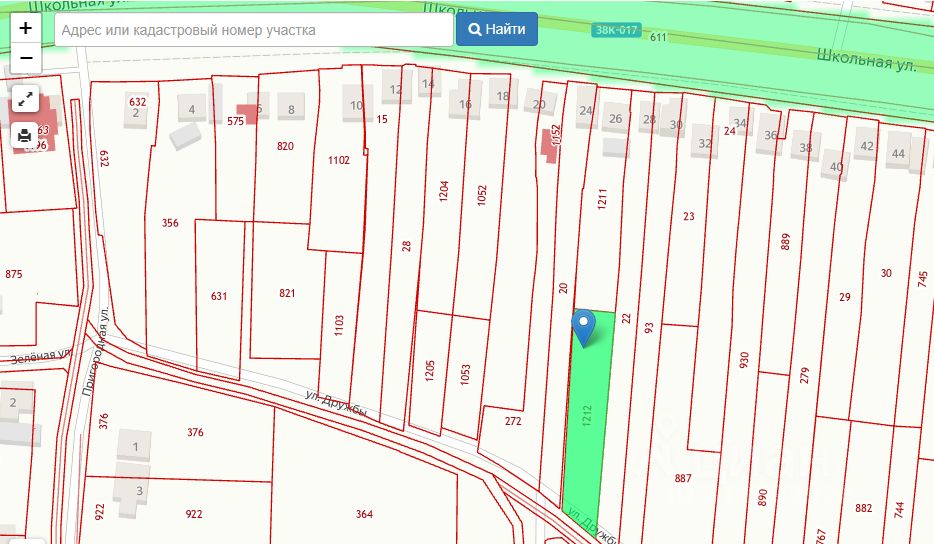Select parcel labeled 93

[x=649, y=328]
